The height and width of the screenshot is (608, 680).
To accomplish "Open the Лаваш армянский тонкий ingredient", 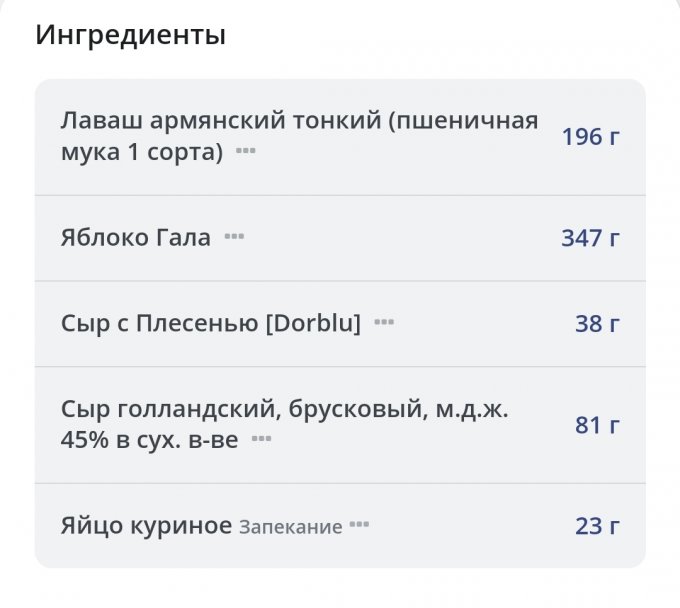I will coord(298,122).
